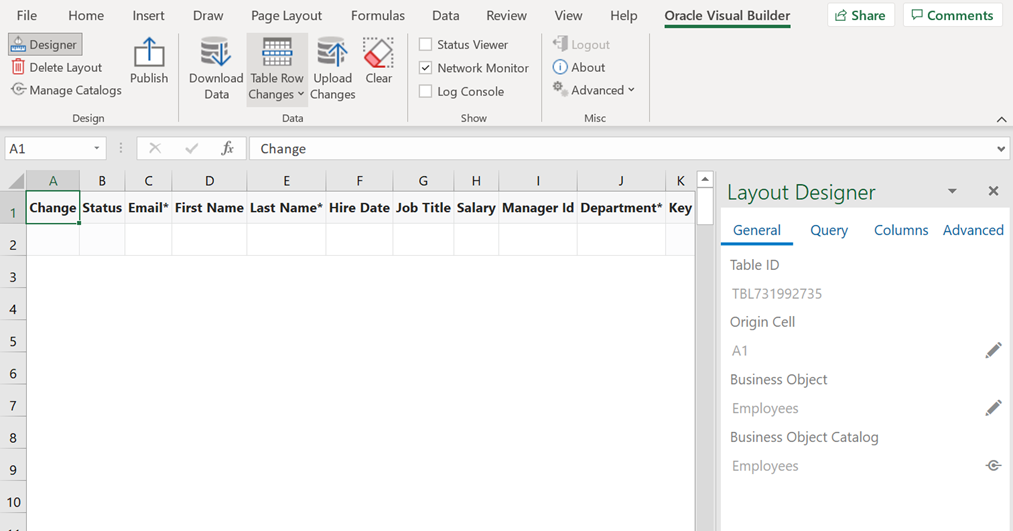Switch to the Review tab
This screenshot has height=531, width=1013.
click(506, 16)
